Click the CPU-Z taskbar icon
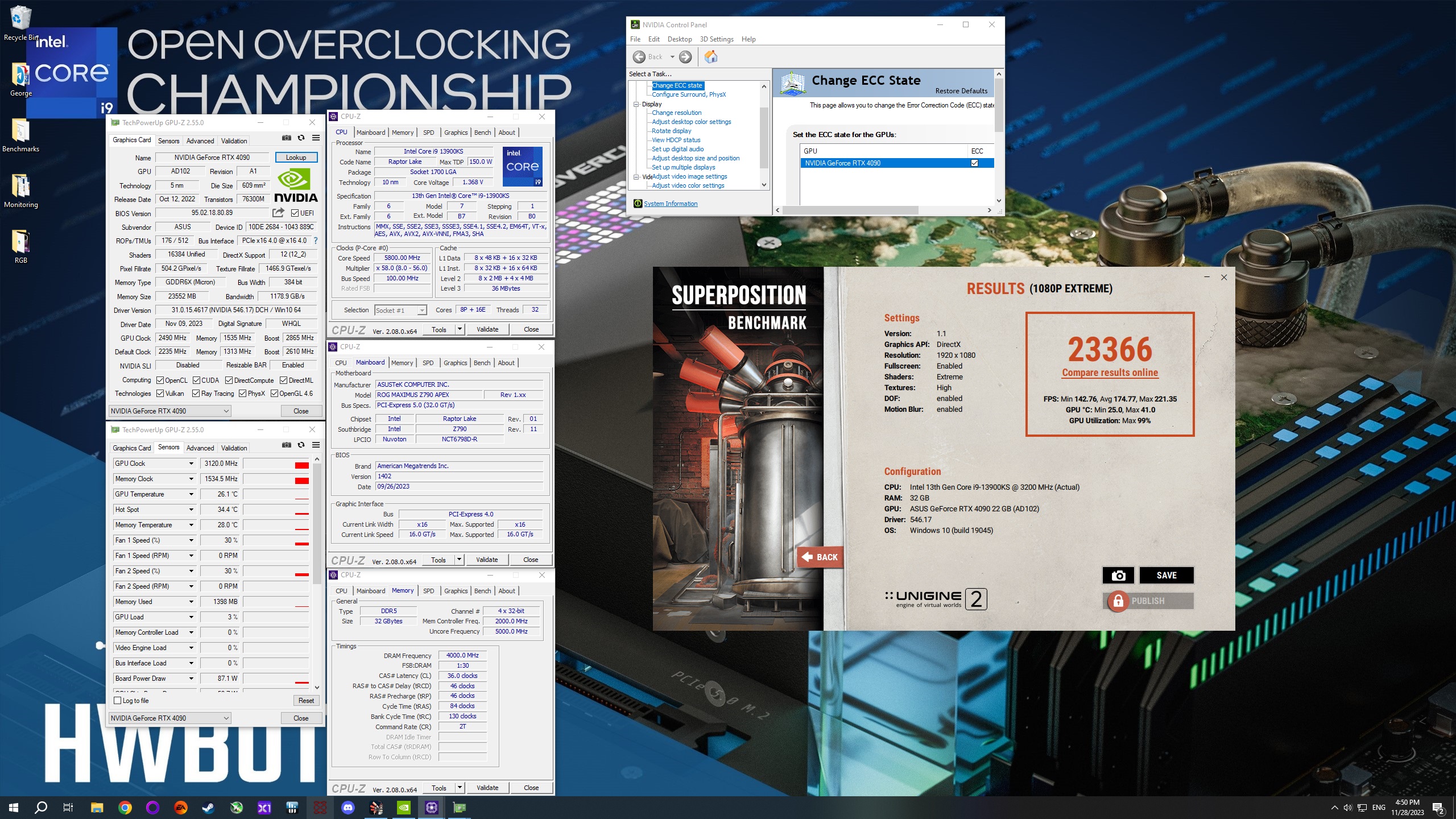The image size is (1456, 819). pos(431,808)
